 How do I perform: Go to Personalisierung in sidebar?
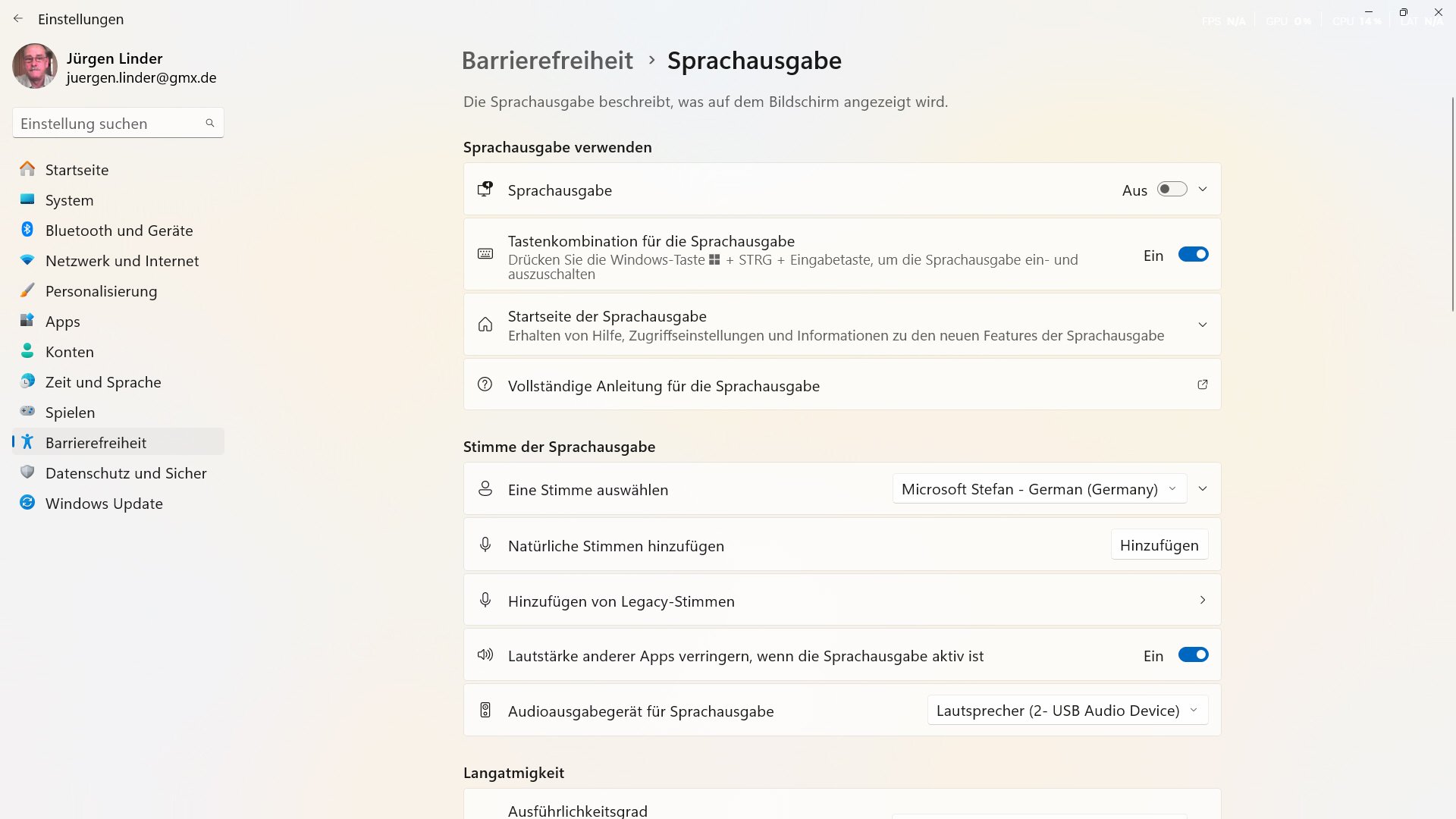101,291
